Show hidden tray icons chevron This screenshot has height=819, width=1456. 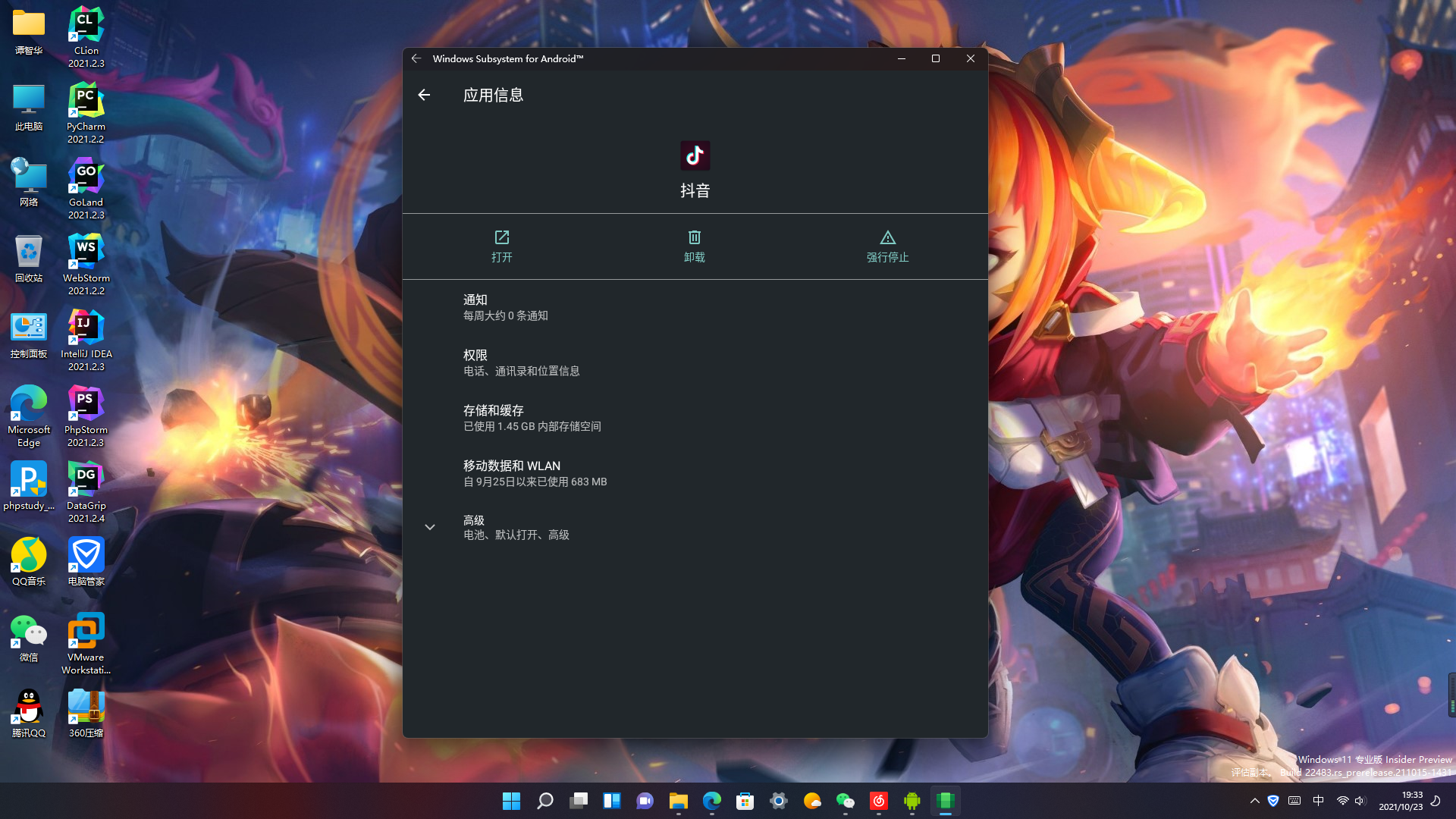coord(1254,801)
